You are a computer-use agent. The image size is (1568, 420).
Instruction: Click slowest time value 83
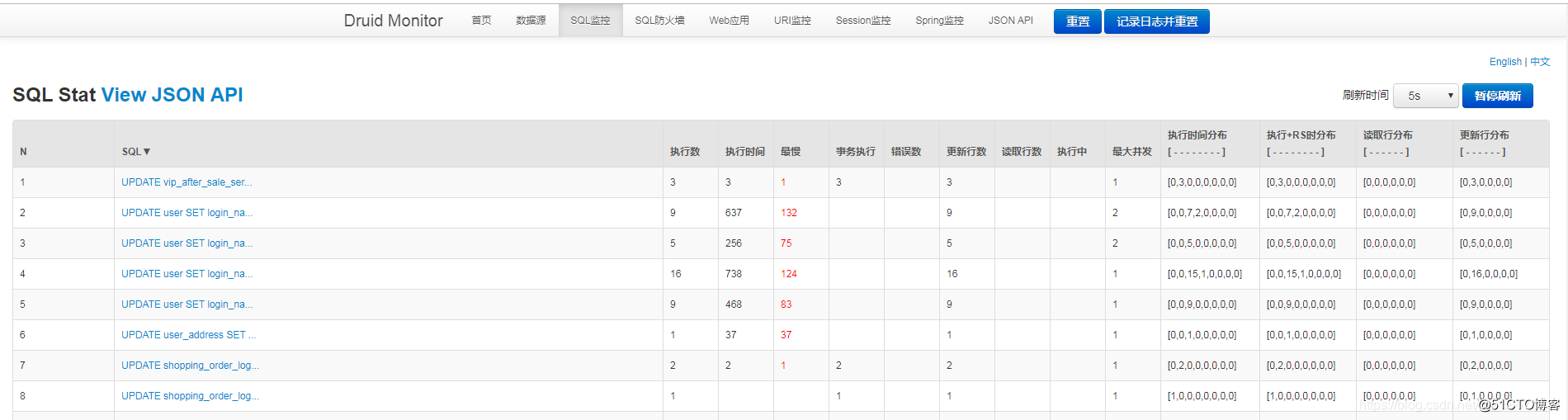786,304
